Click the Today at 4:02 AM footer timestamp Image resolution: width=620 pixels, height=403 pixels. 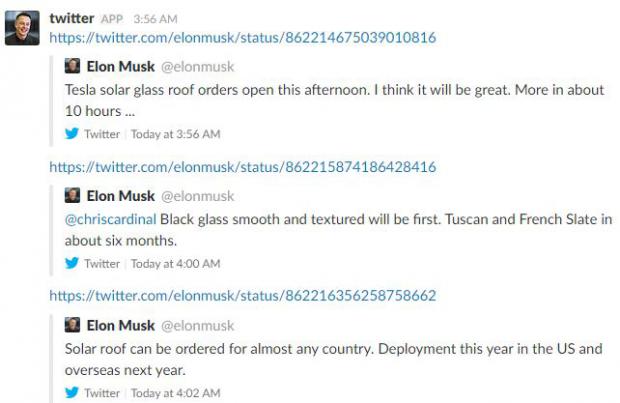point(176,393)
